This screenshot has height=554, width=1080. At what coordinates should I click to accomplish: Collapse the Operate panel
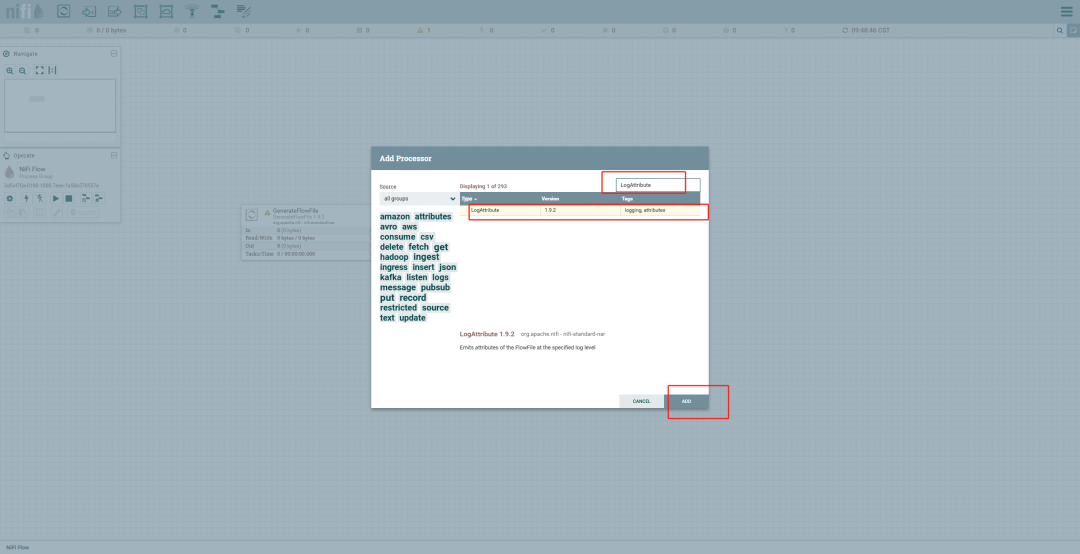(x=114, y=156)
